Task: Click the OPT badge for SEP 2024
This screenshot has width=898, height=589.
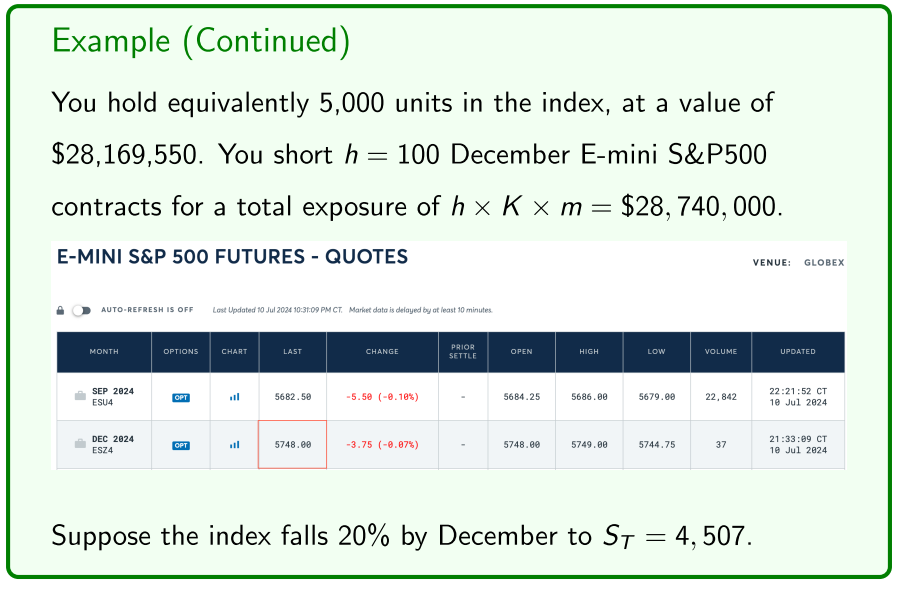Action: click(181, 397)
